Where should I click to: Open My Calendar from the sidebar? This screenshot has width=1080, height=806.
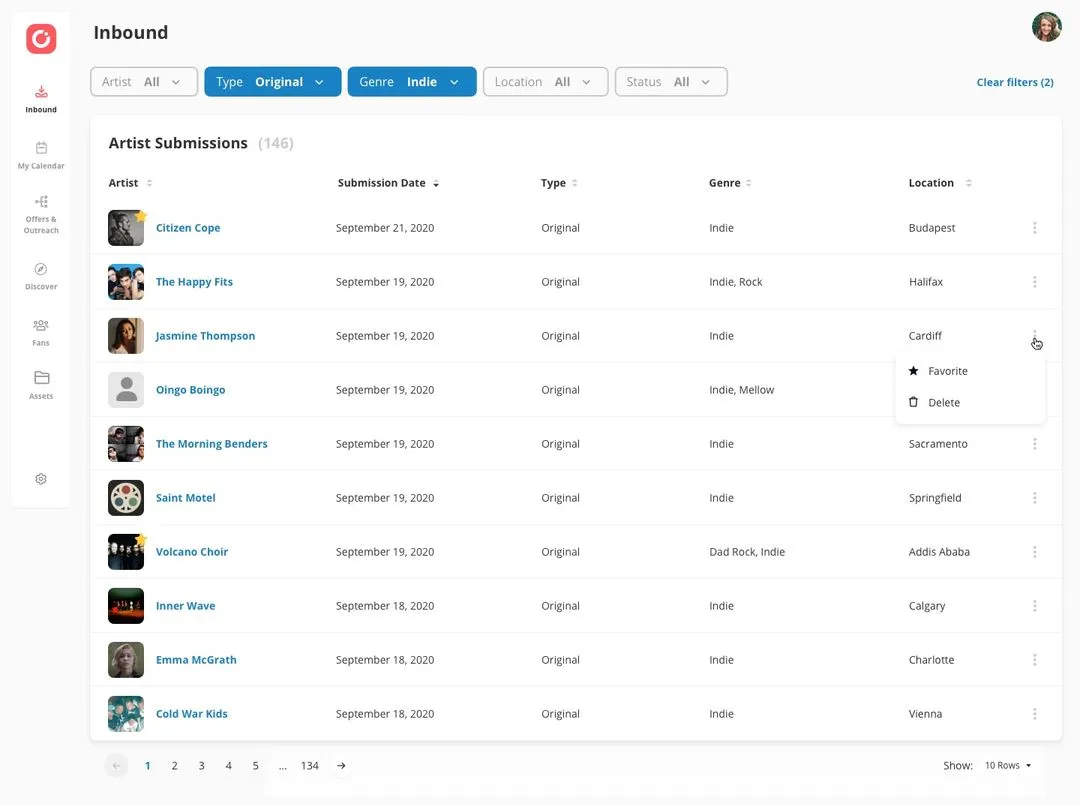click(41, 156)
